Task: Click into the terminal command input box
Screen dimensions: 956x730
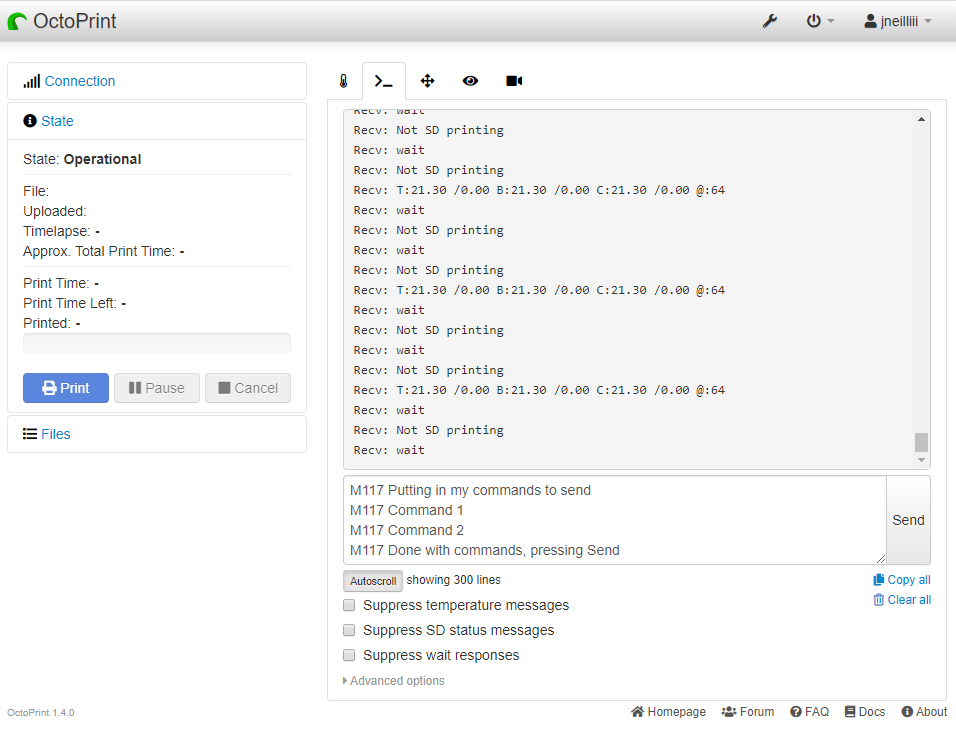Action: [x=615, y=520]
